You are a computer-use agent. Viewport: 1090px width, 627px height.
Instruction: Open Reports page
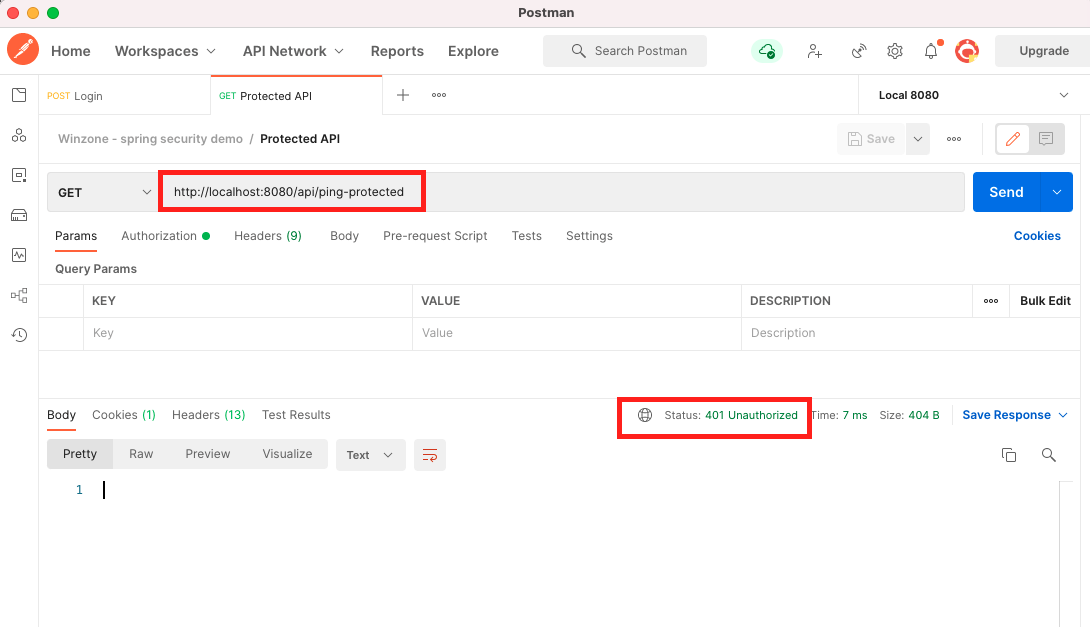(397, 51)
